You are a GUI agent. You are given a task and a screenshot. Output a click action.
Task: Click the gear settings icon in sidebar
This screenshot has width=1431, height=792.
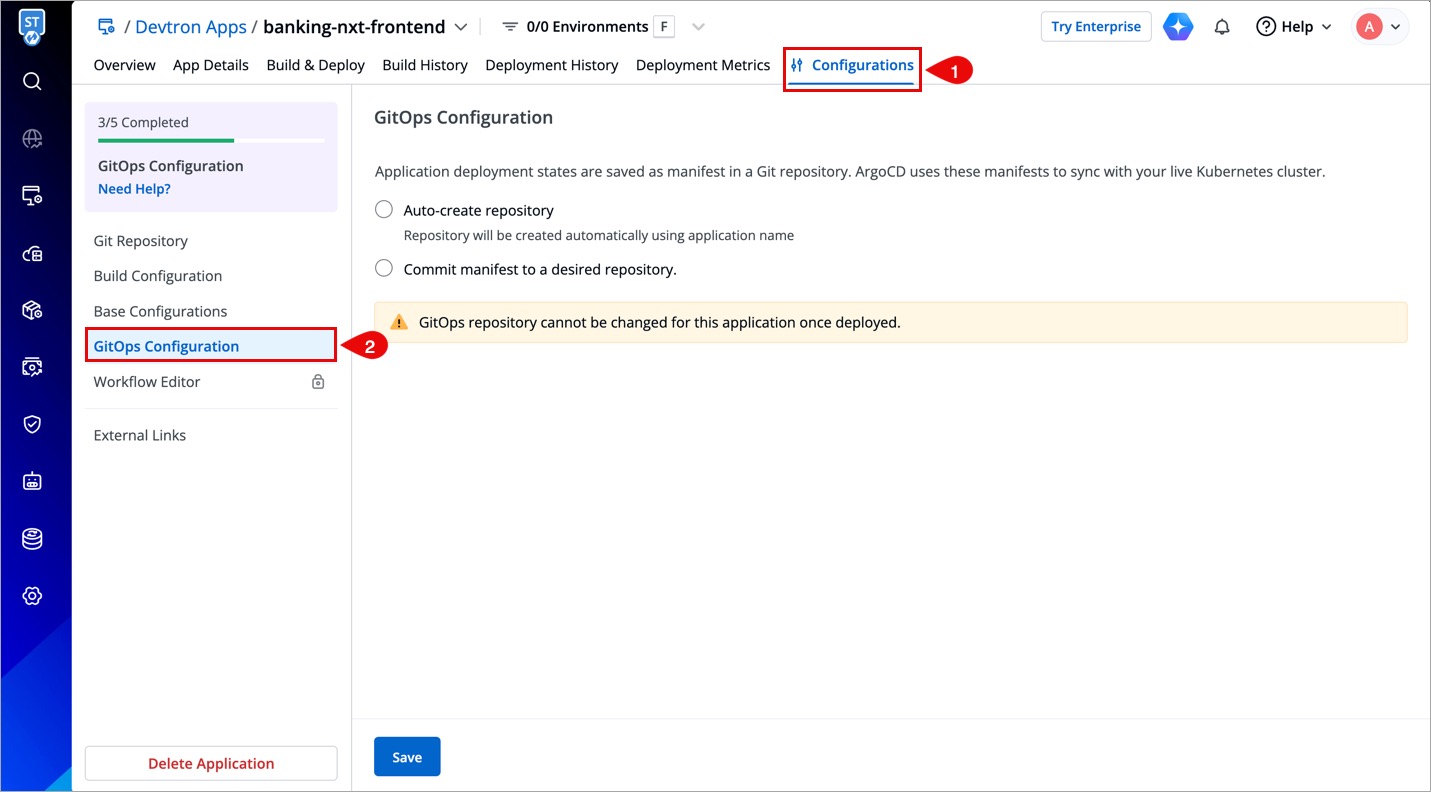32,596
